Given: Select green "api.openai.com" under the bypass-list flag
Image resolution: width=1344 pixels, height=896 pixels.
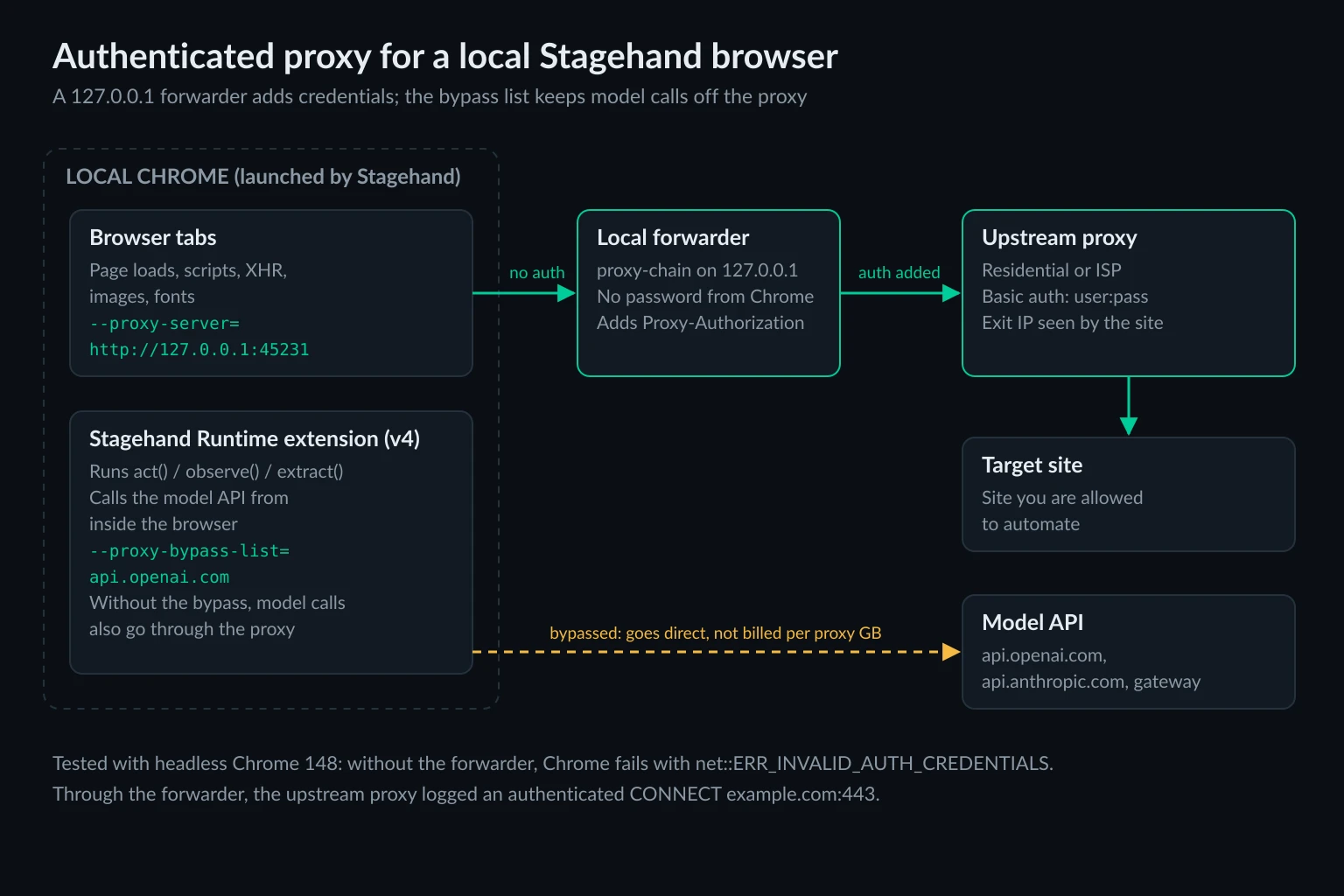Looking at the screenshot, I should [x=159, y=577].
